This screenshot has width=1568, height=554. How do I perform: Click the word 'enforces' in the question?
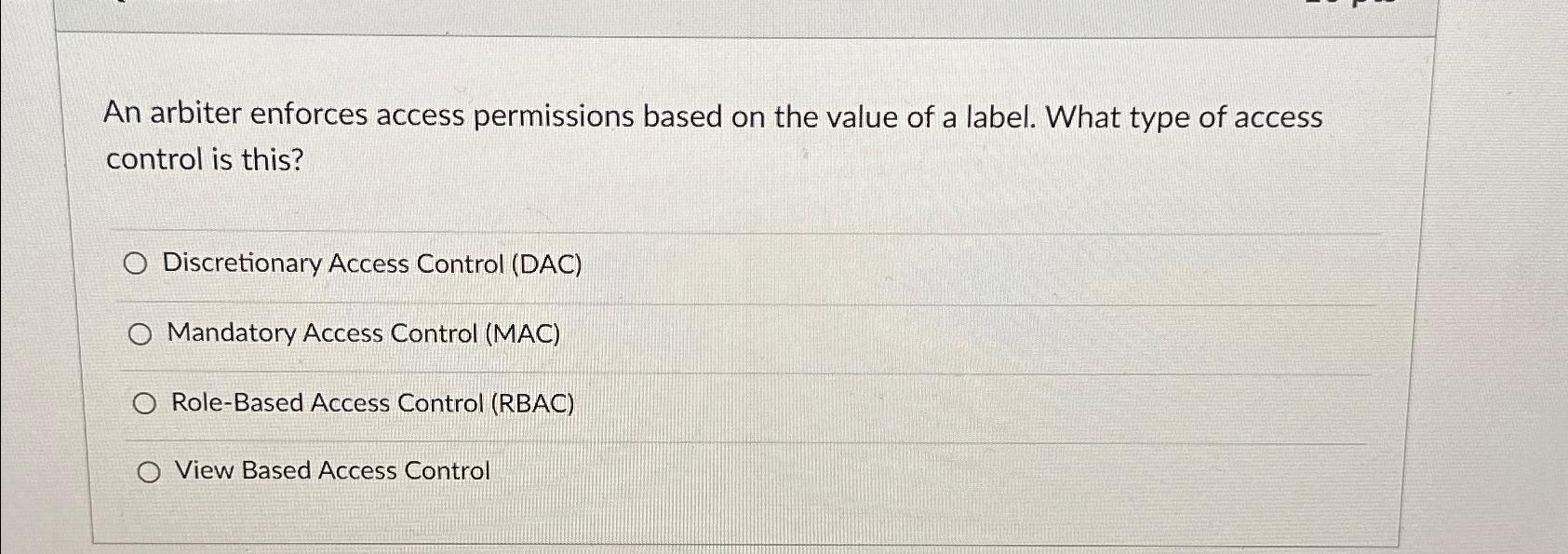(x=309, y=115)
